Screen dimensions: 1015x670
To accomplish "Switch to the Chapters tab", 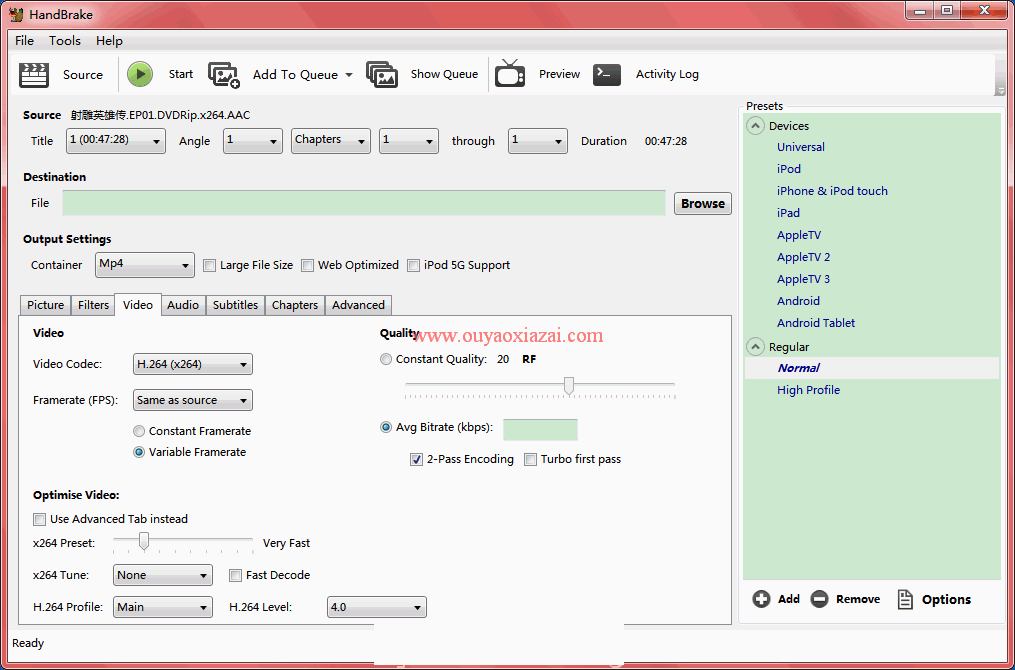I will tap(295, 306).
